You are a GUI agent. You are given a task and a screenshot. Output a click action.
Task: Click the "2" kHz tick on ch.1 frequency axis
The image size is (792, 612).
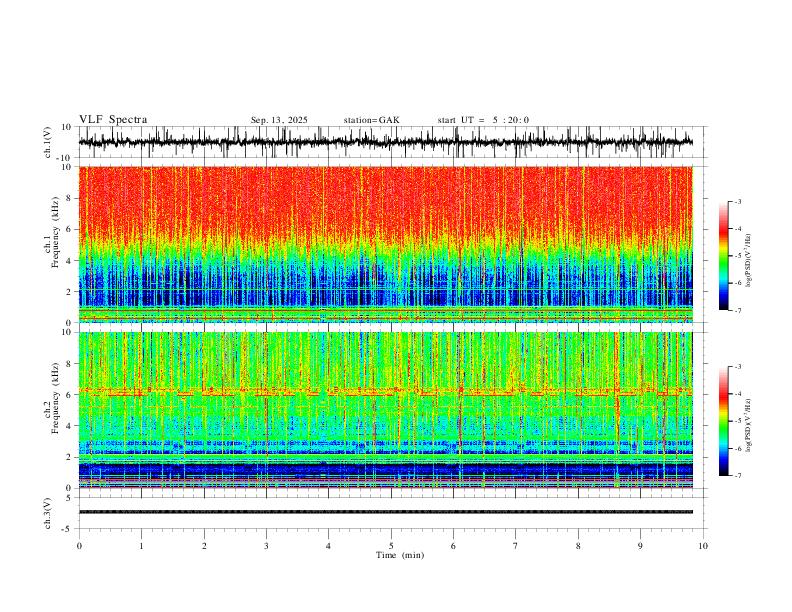pos(69,292)
